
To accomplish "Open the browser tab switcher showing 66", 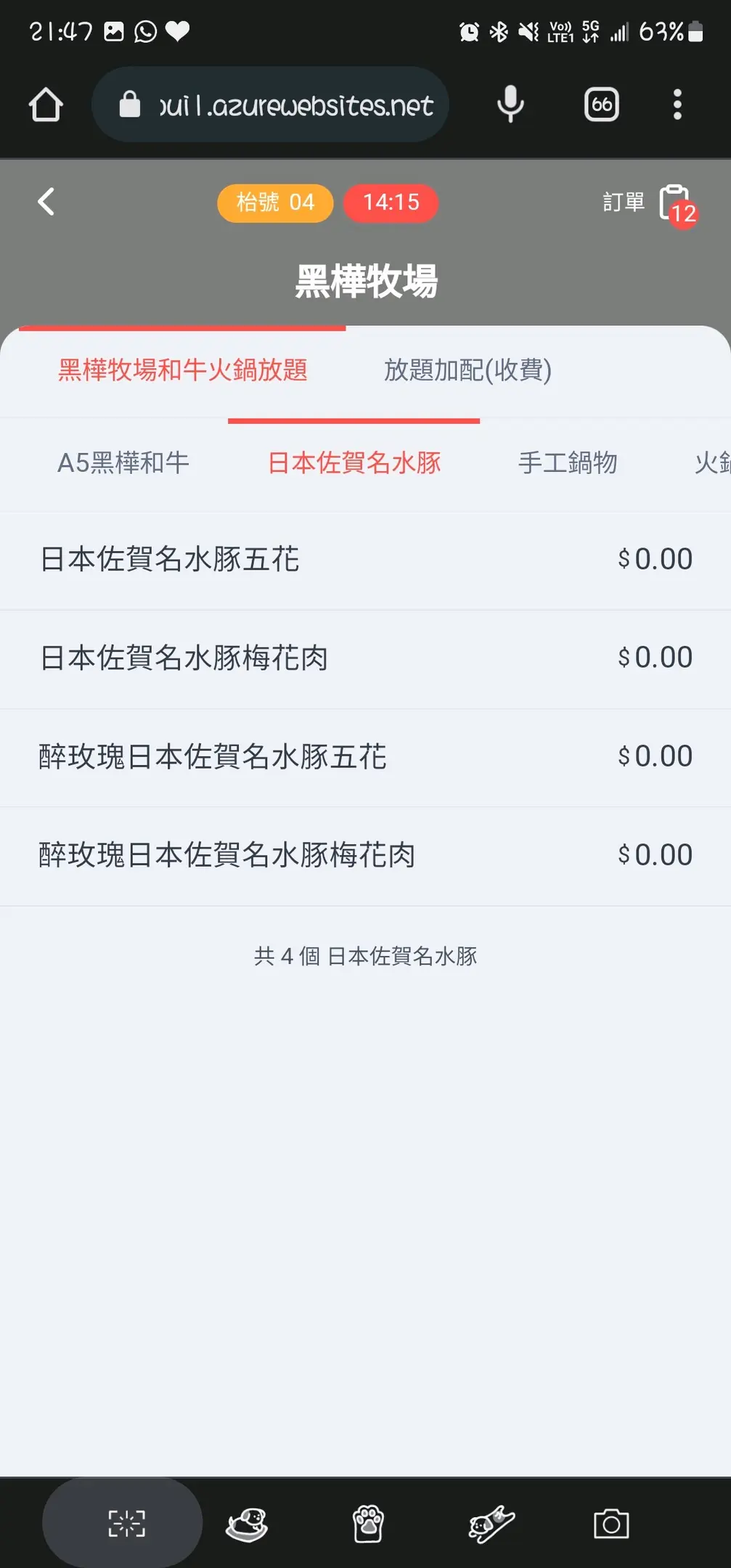I will [x=601, y=105].
